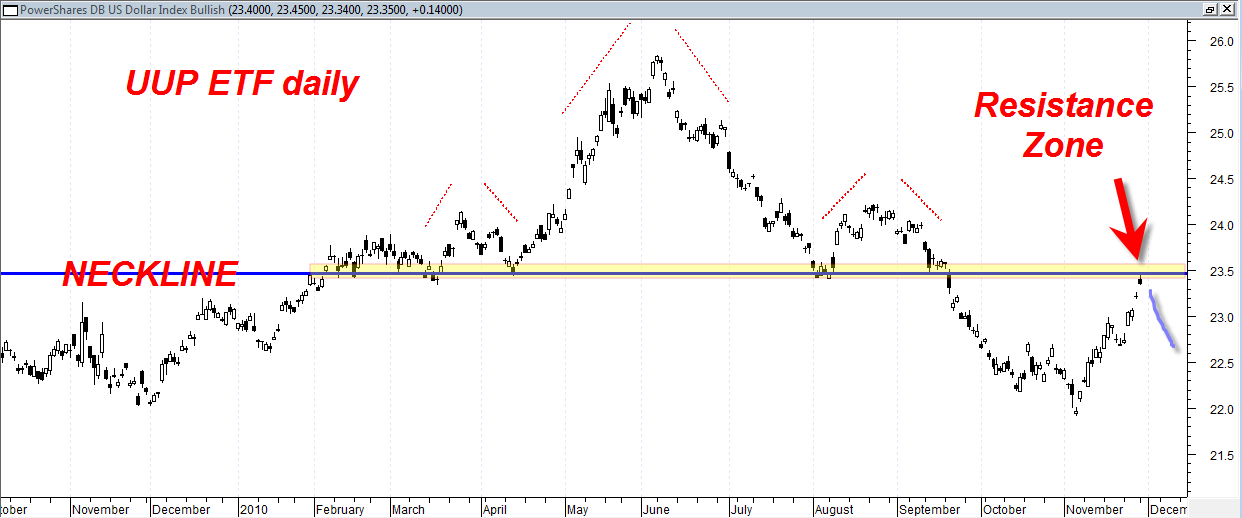1242x518 pixels.
Task: Click the July label on date axis
Action: [x=742, y=508]
